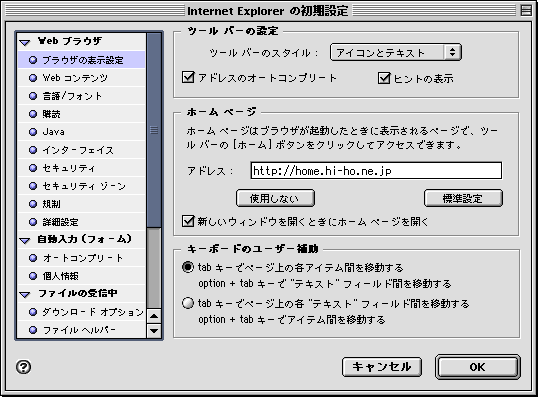Image resolution: width=538 pixels, height=397 pixels.
Task: Click the 使用しない button
Action: pos(275,198)
